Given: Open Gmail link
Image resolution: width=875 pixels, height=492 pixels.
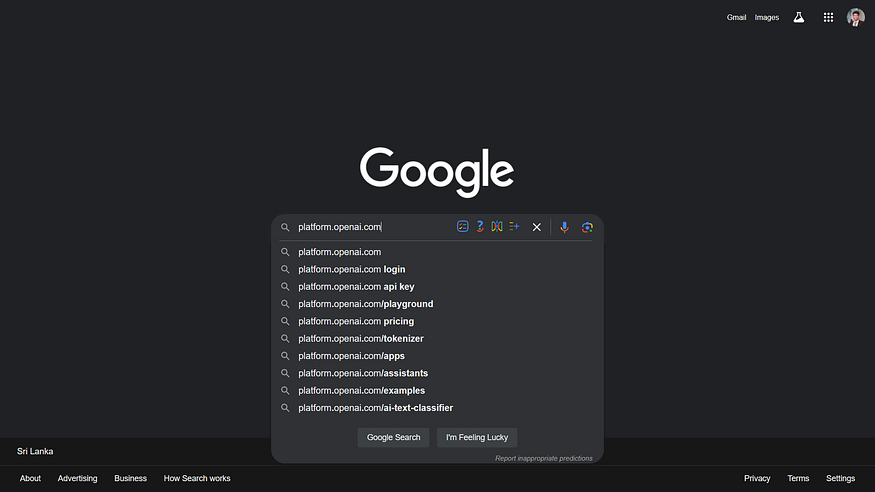Looking at the screenshot, I should pyautogui.click(x=736, y=17).
